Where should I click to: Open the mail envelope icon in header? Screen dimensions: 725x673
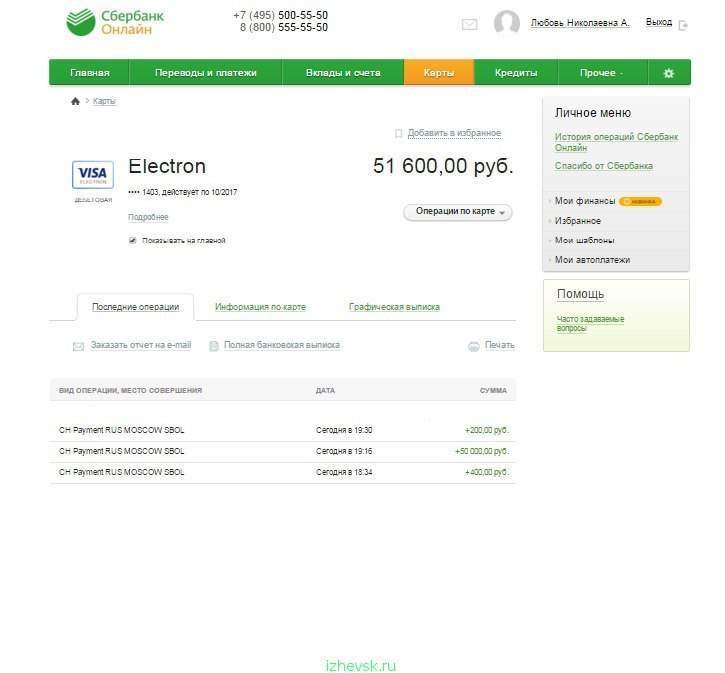(x=469, y=24)
